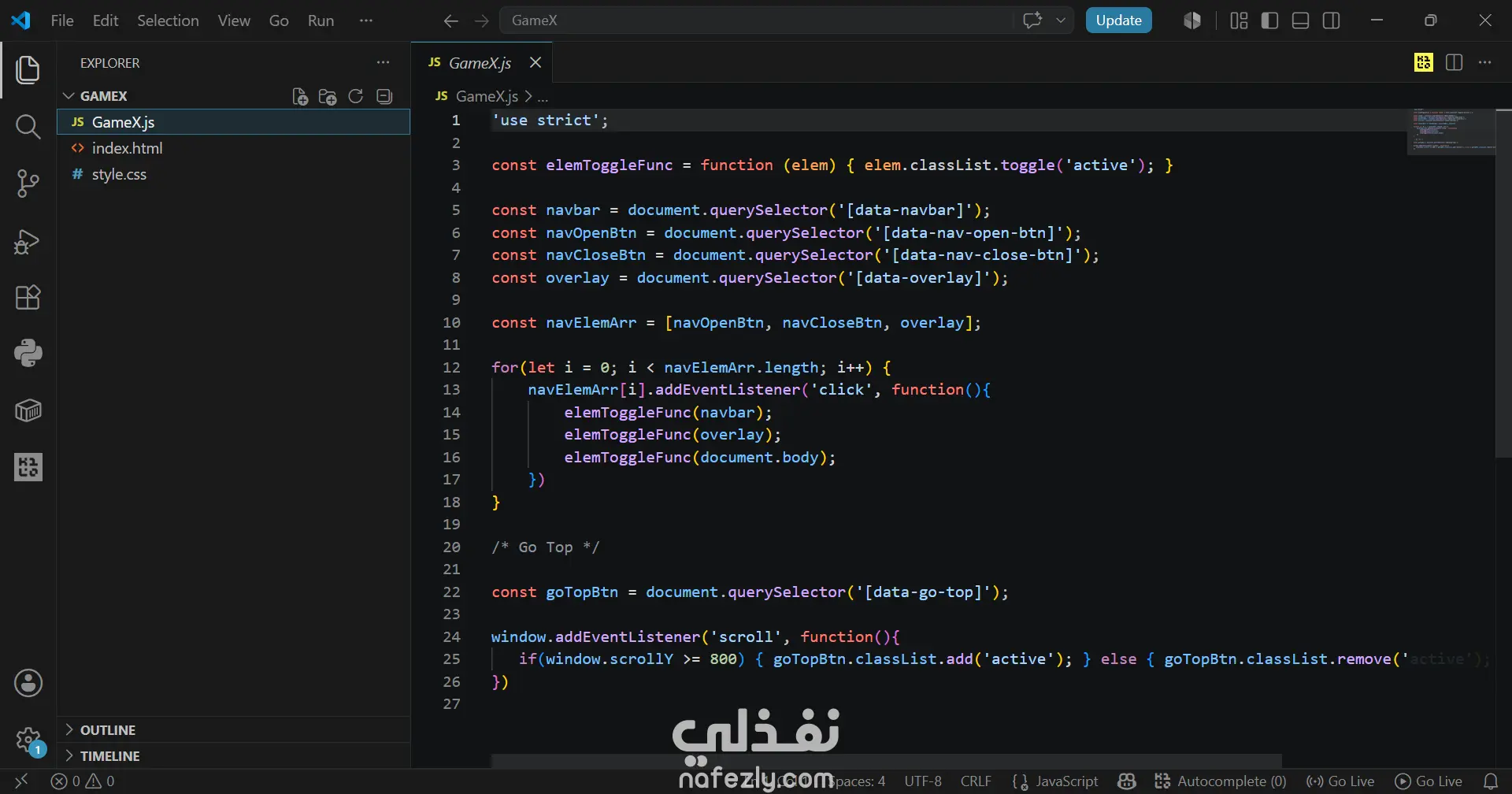Open the container box icon in activity bar
The width and height of the screenshot is (1512, 794).
pos(28,410)
